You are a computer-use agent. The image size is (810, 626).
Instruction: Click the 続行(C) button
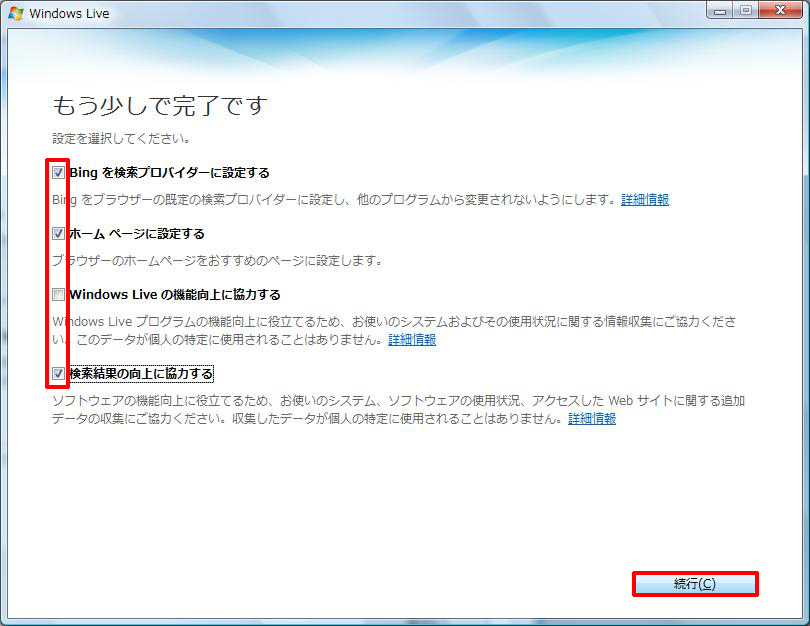[x=695, y=584]
